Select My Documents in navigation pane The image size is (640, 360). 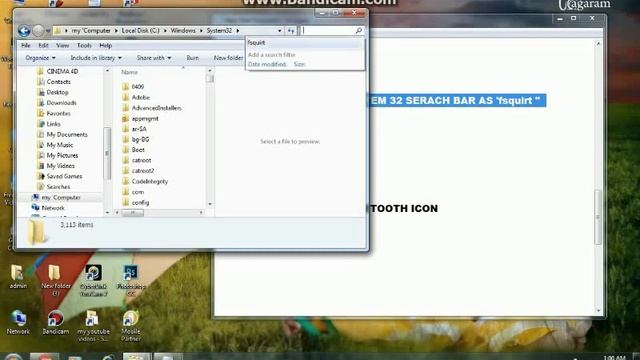coord(67,134)
